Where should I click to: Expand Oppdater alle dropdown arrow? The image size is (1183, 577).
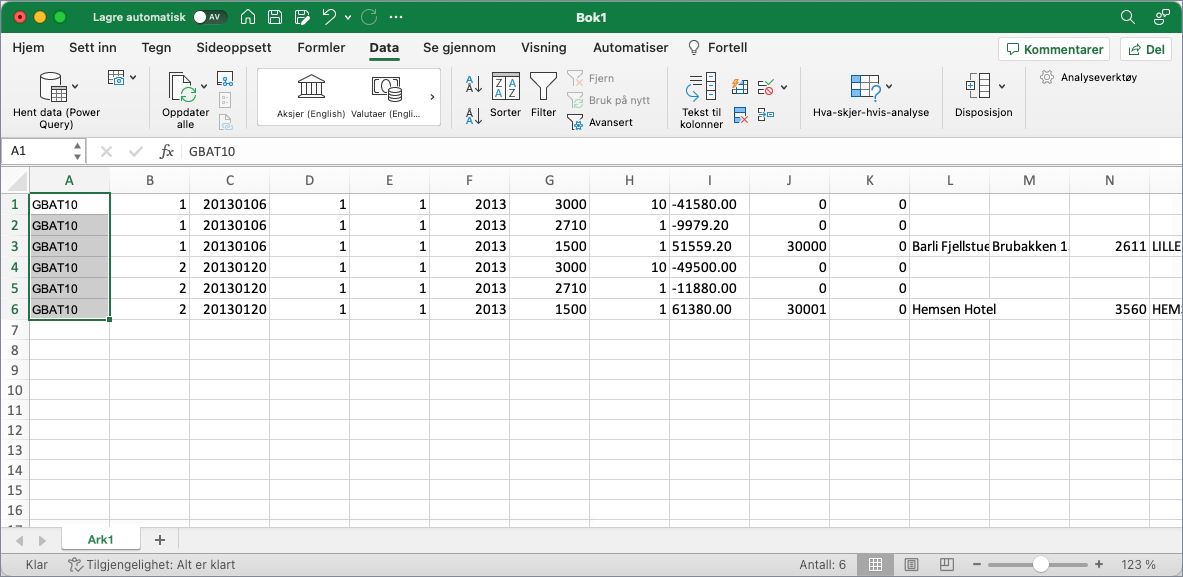coord(204,87)
